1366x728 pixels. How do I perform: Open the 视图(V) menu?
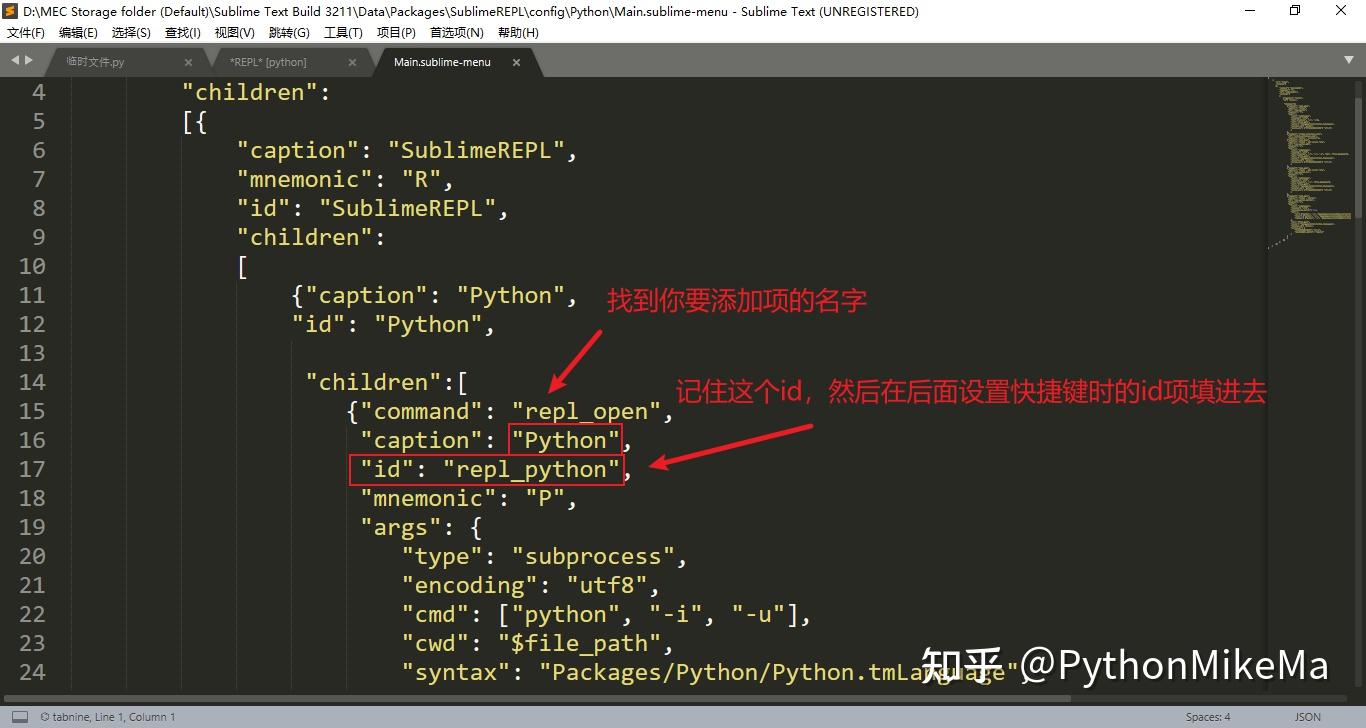pyautogui.click(x=234, y=32)
